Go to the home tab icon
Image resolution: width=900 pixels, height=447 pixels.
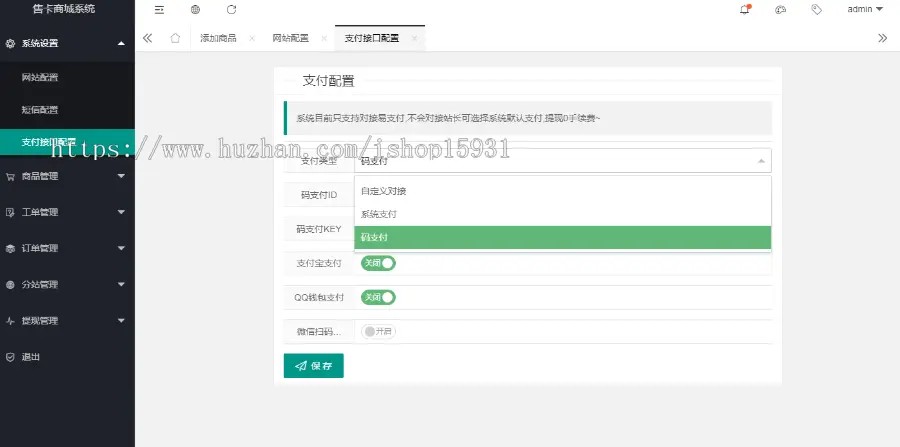tap(175, 38)
